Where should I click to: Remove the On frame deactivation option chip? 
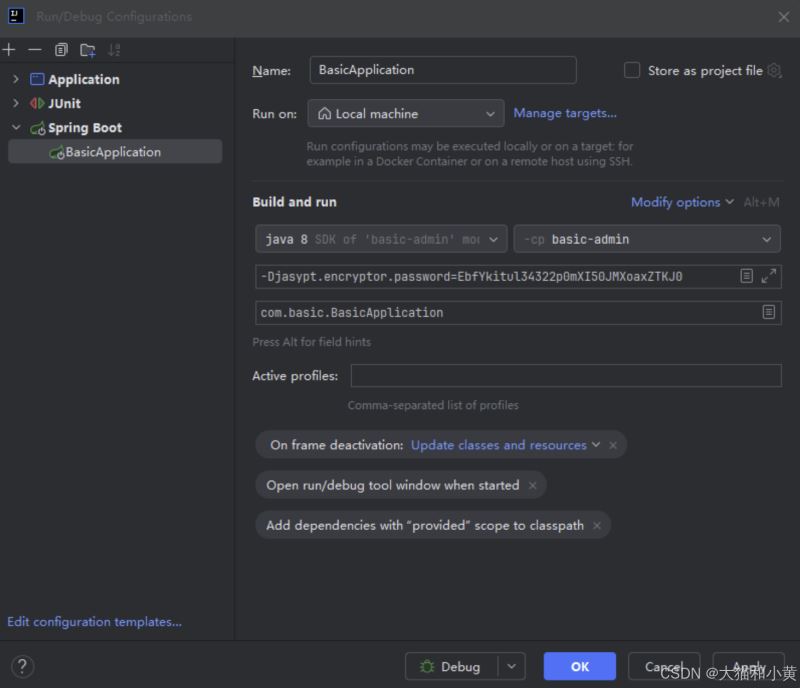coord(613,445)
